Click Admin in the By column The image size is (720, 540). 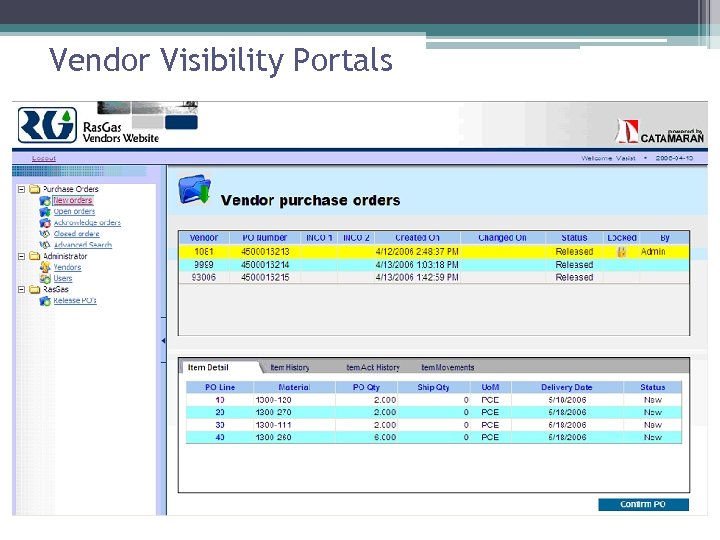click(x=653, y=252)
